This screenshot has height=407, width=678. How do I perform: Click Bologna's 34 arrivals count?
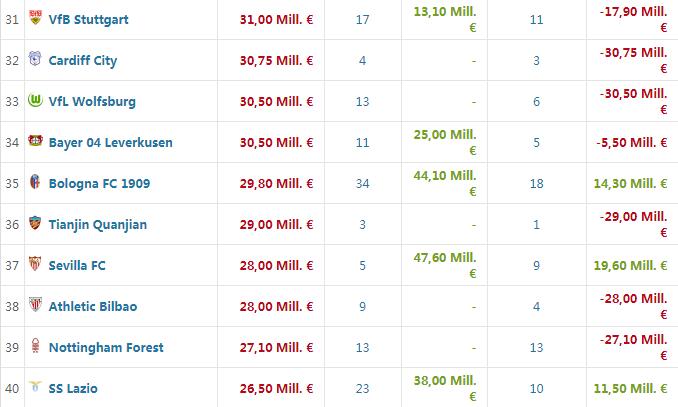coord(362,184)
